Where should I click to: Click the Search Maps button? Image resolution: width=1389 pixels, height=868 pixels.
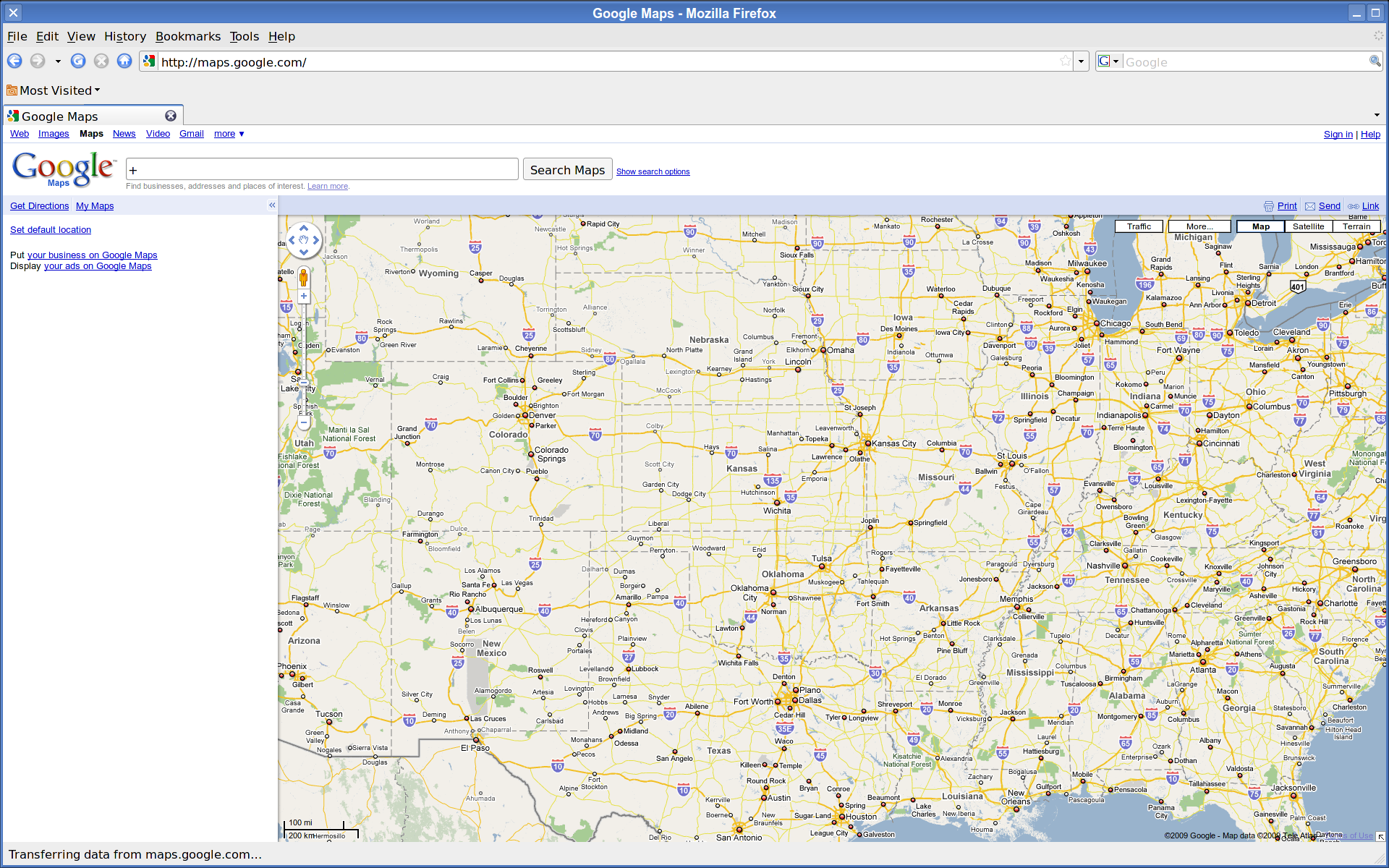tap(567, 170)
